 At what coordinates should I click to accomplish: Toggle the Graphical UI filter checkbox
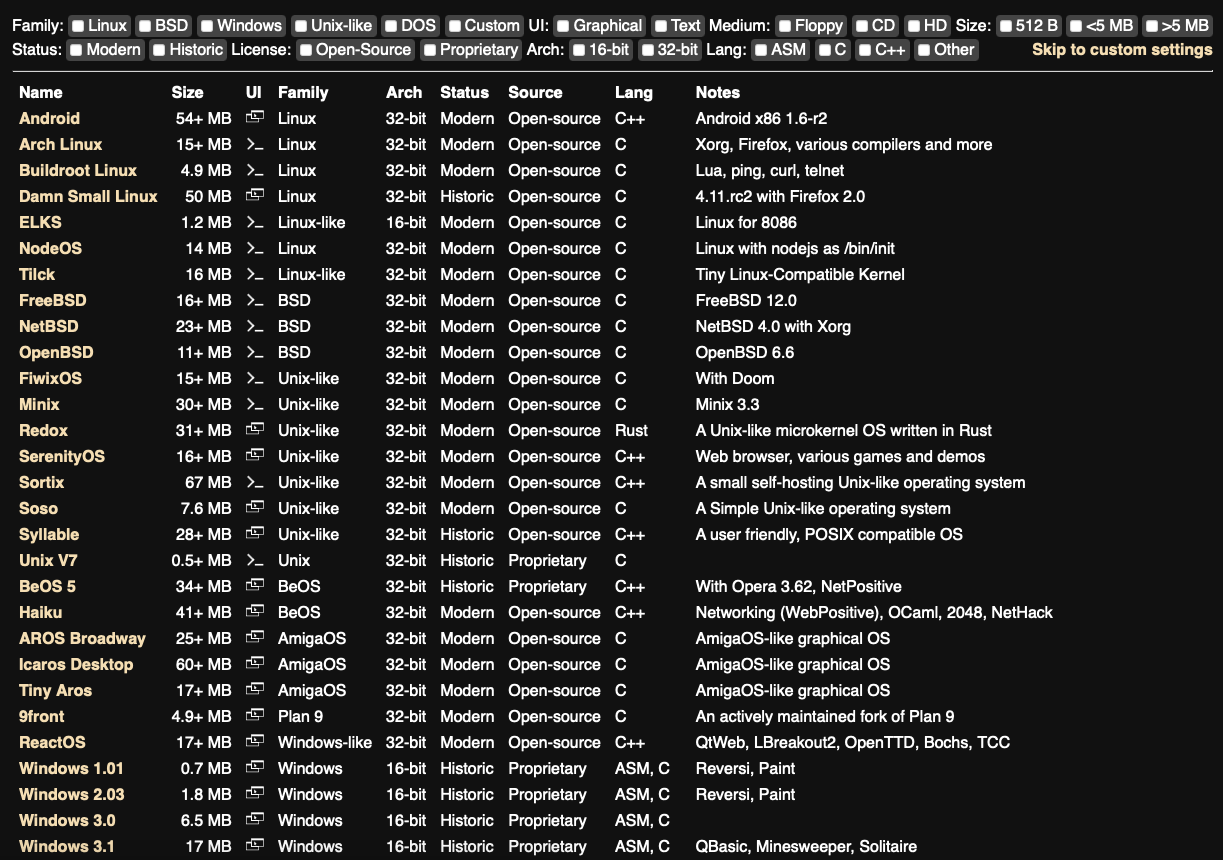coord(563,26)
